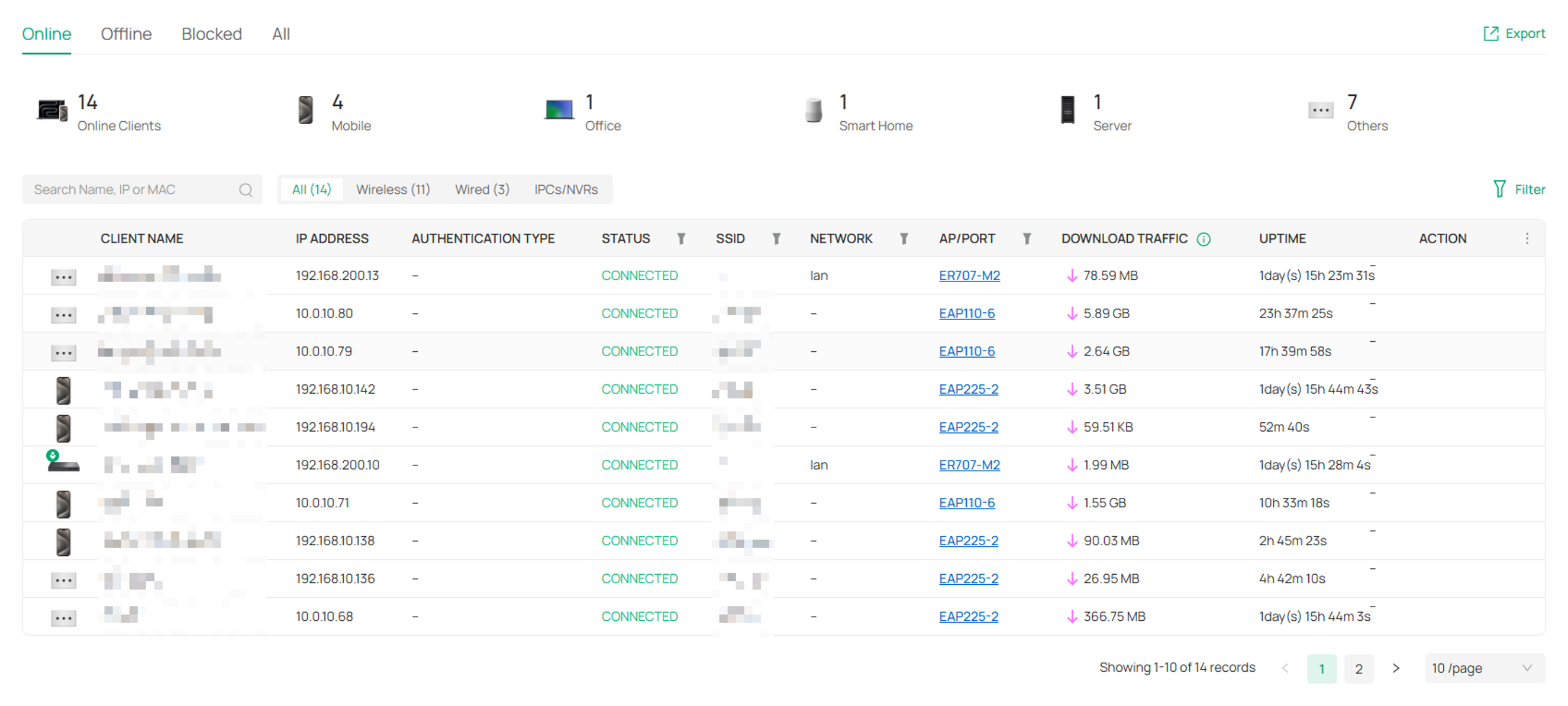Go to page 2
This screenshot has height=706, width=1568.
pos(1358,669)
